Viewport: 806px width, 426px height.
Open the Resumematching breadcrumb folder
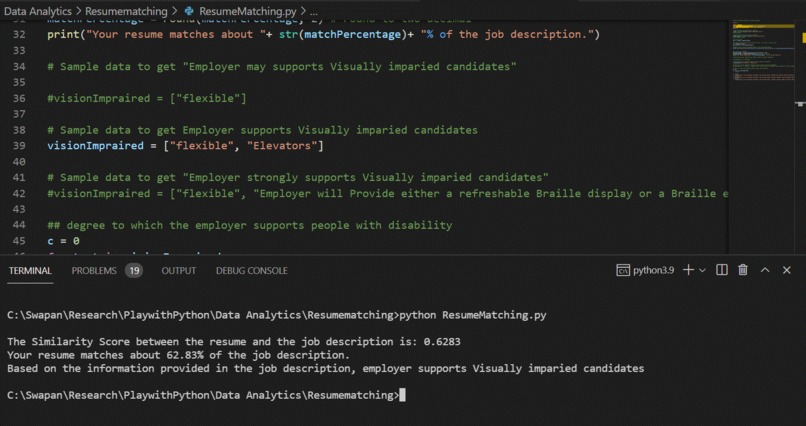[126, 11]
